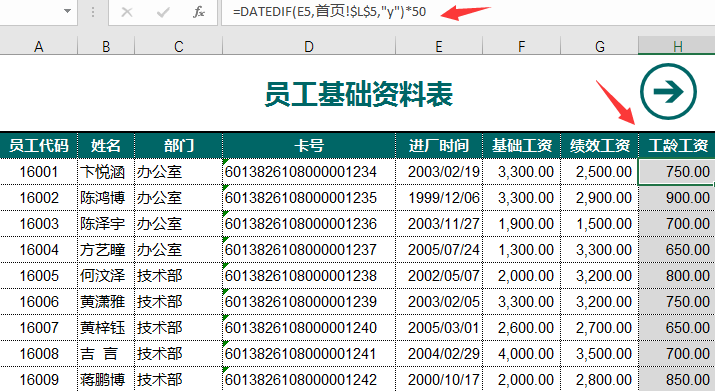
Task: Select seniority pay cell 850.00
Action: coord(677,379)
